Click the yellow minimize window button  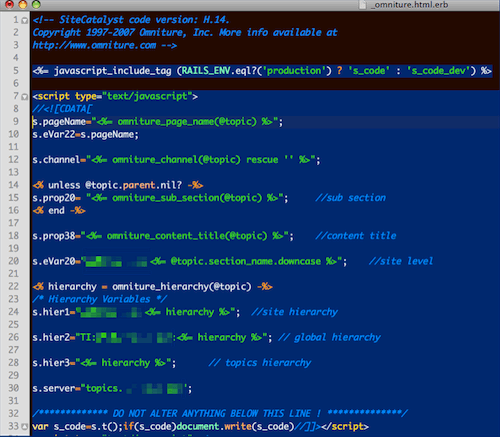23,4
